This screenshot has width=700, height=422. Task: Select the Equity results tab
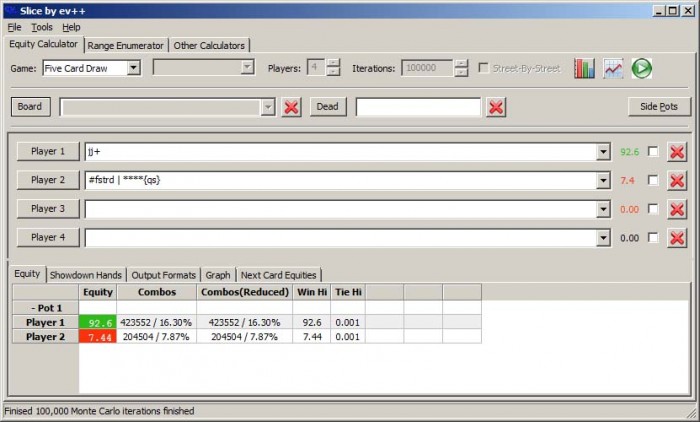click(27, 274)
